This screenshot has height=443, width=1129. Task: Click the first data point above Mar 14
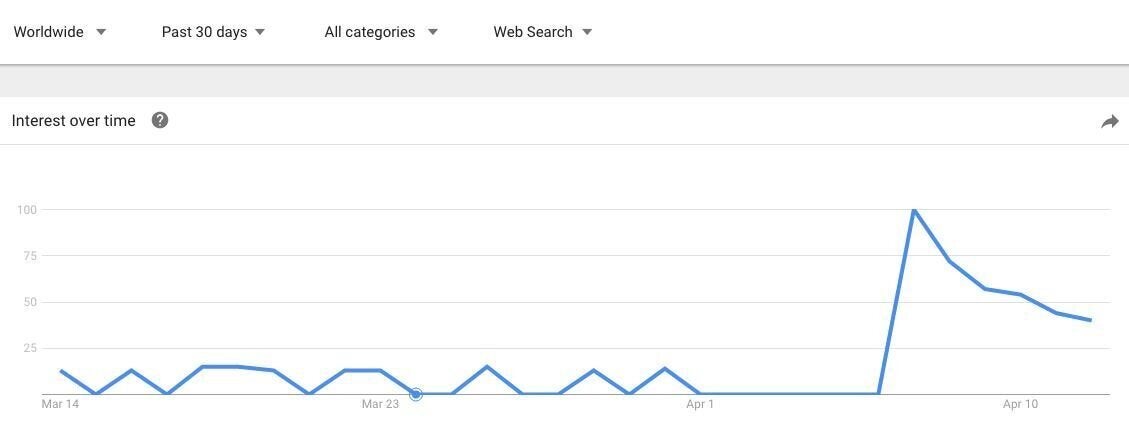pos(61,371)
